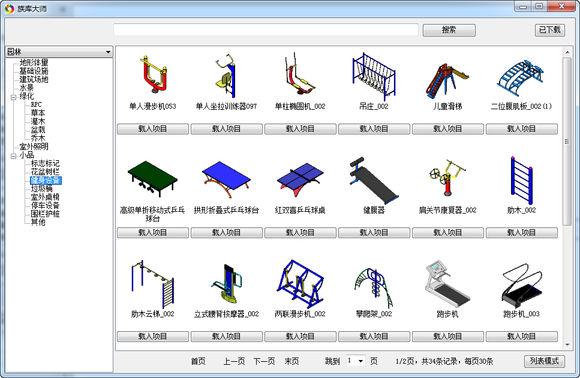The height and width of the screenshot is (378, 580).
Task: Load 肋木云梯_002 into project
Action: (153, 336)
